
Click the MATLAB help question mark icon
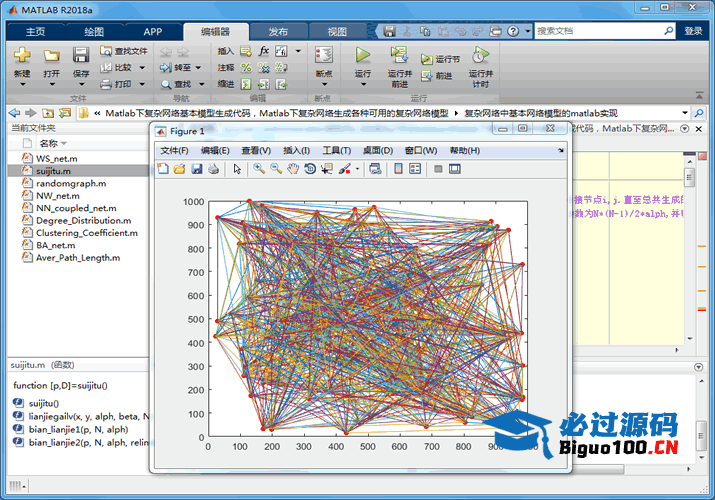pyautogui.click(x=513, y=31)
